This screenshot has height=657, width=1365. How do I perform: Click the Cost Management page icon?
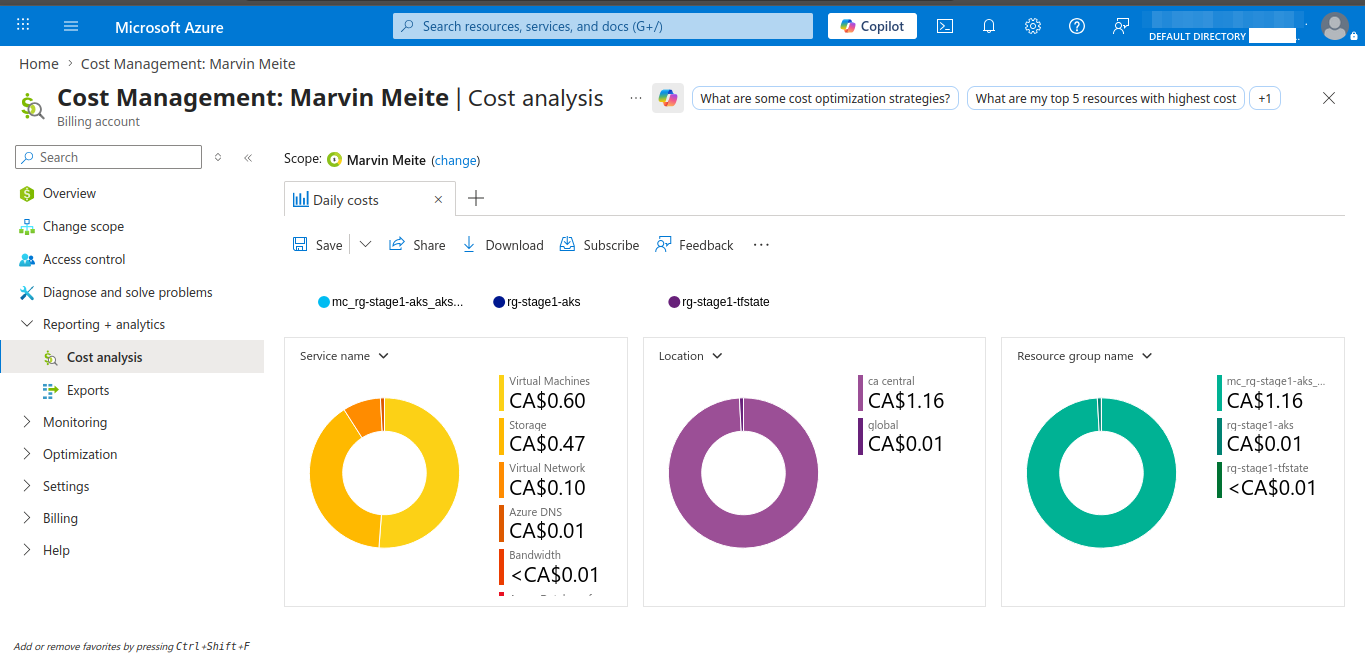coord(32,105)
